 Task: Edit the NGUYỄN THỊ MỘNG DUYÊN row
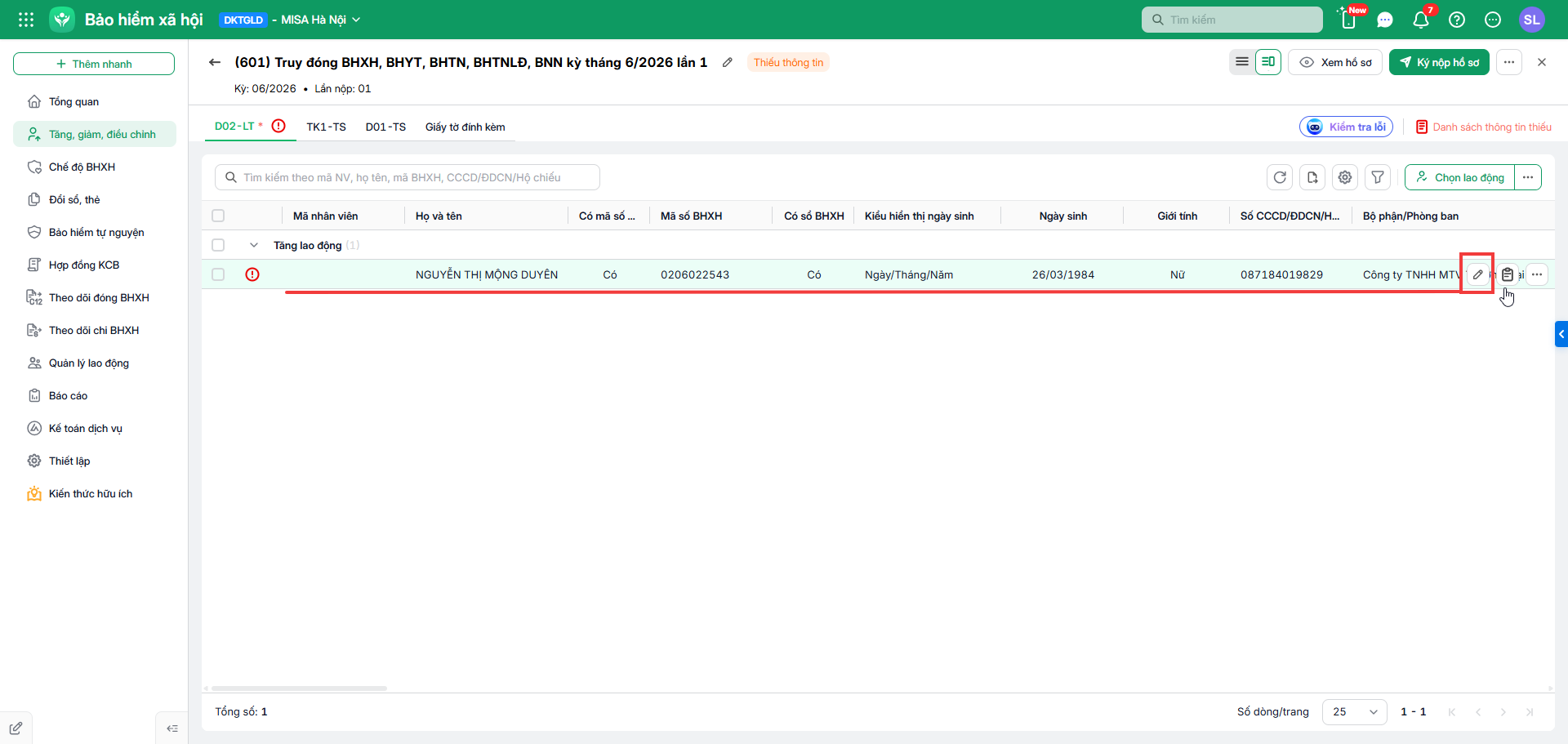point(1478,274)
